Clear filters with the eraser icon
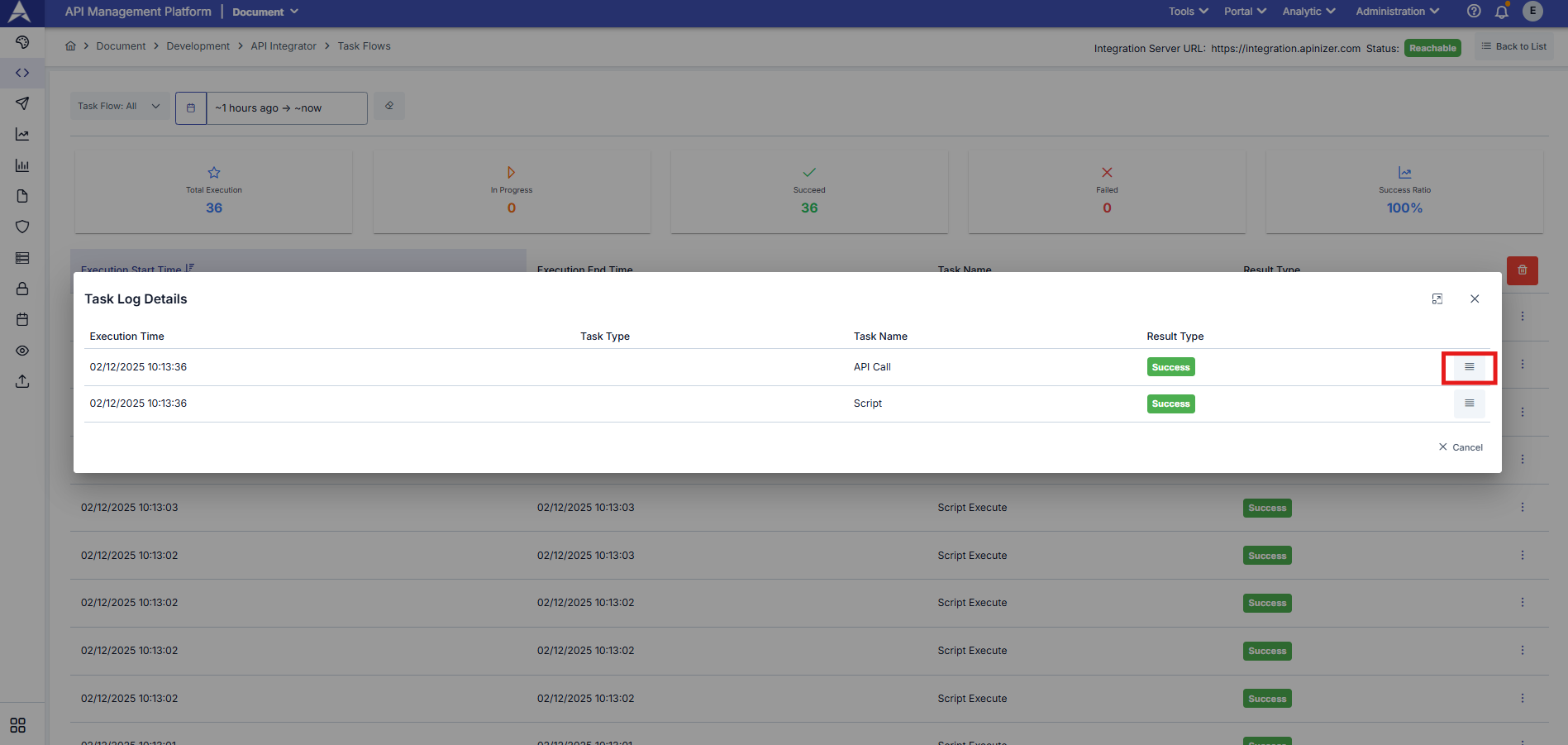Screen dimensions: 1568x745 click(x=389, y=107)
